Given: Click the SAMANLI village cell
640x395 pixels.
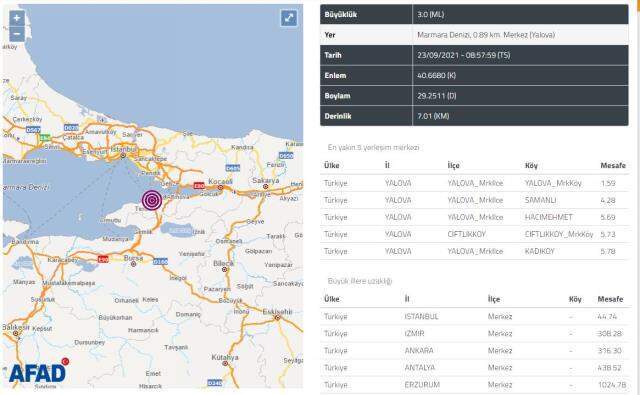Looking at the screenshot, I should [540, 200].
